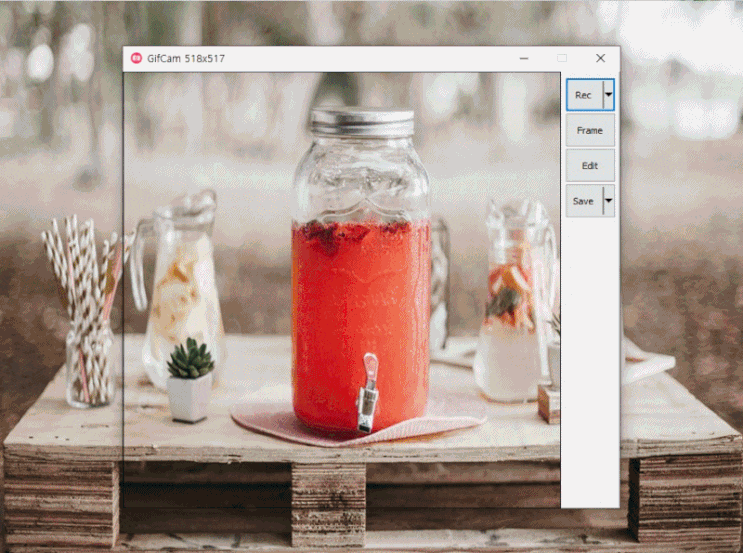743x553 pixels.
Task: Start recording with the Rec button
Action: pos(584,95)
